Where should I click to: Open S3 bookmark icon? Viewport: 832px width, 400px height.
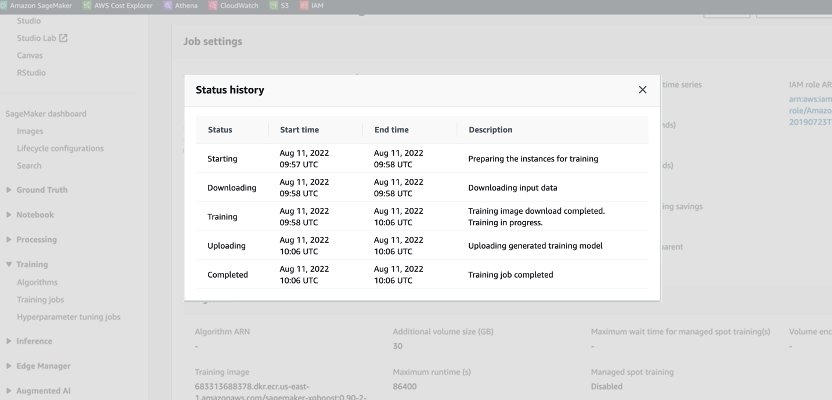tap(273, 5)
